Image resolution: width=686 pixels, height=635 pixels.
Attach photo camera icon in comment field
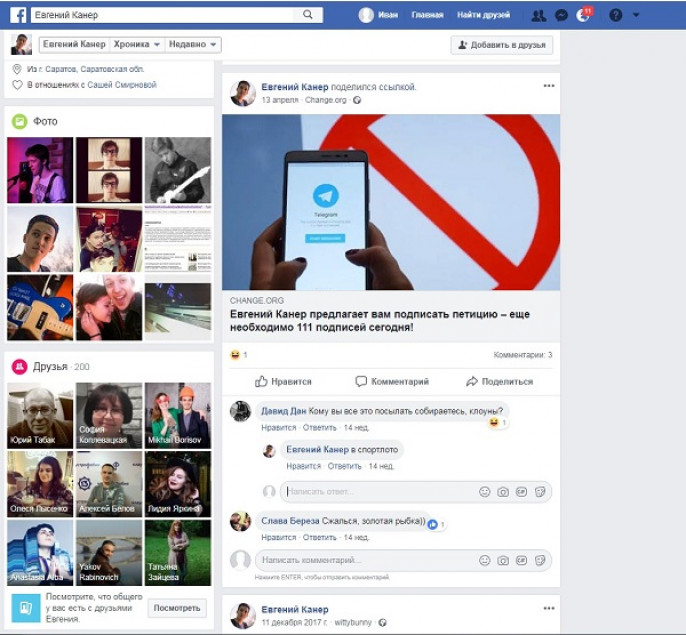tap(503, 560)
